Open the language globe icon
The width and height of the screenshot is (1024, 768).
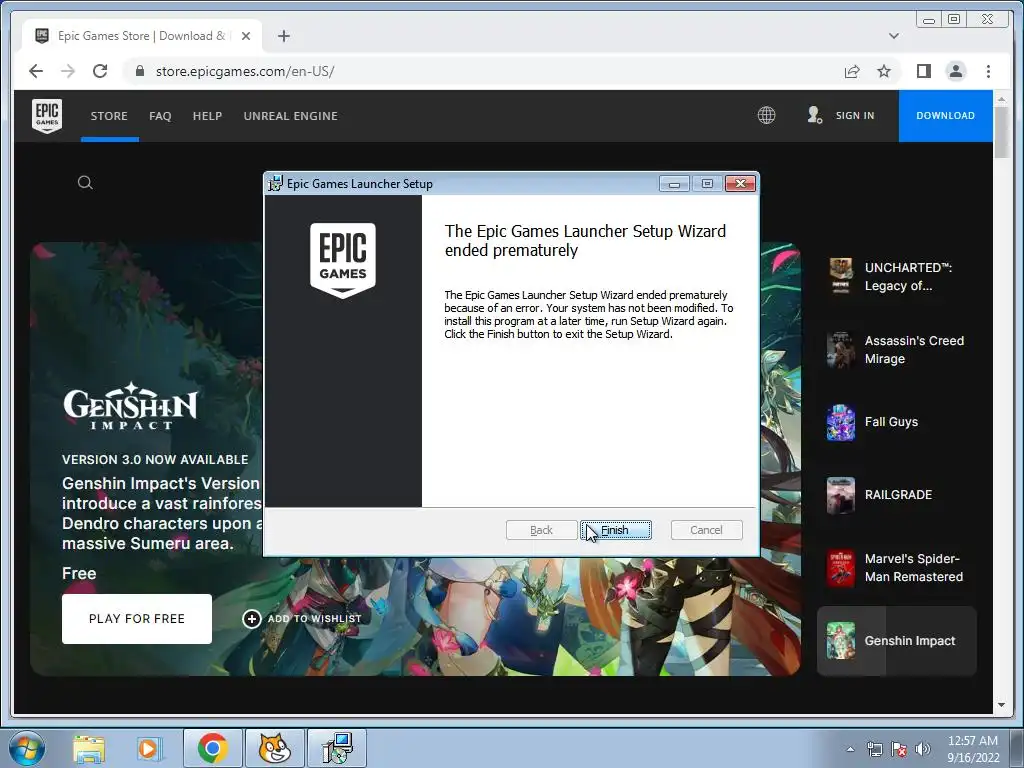766,116
